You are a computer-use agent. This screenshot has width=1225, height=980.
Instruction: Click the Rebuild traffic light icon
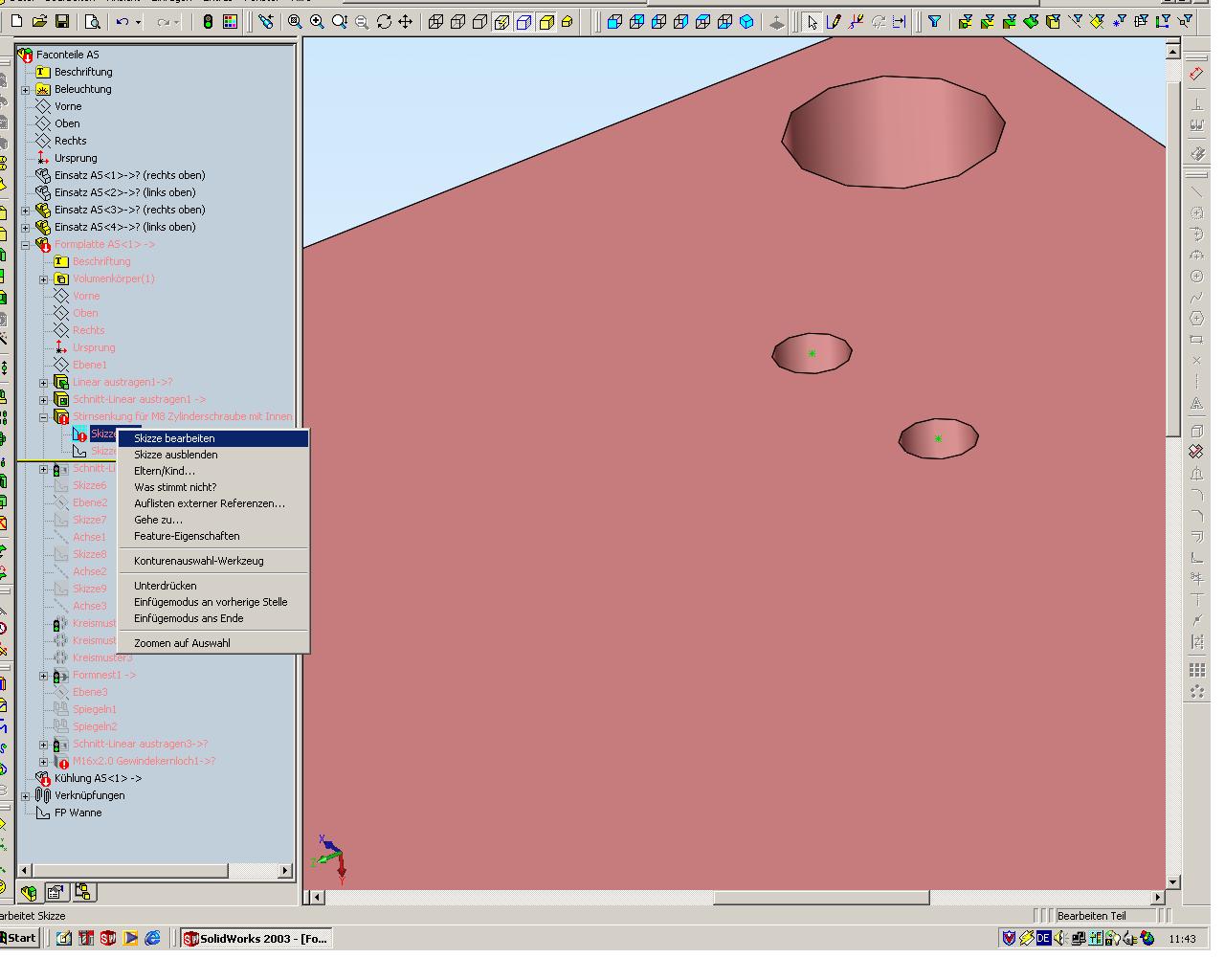click(x=208, y=21)
